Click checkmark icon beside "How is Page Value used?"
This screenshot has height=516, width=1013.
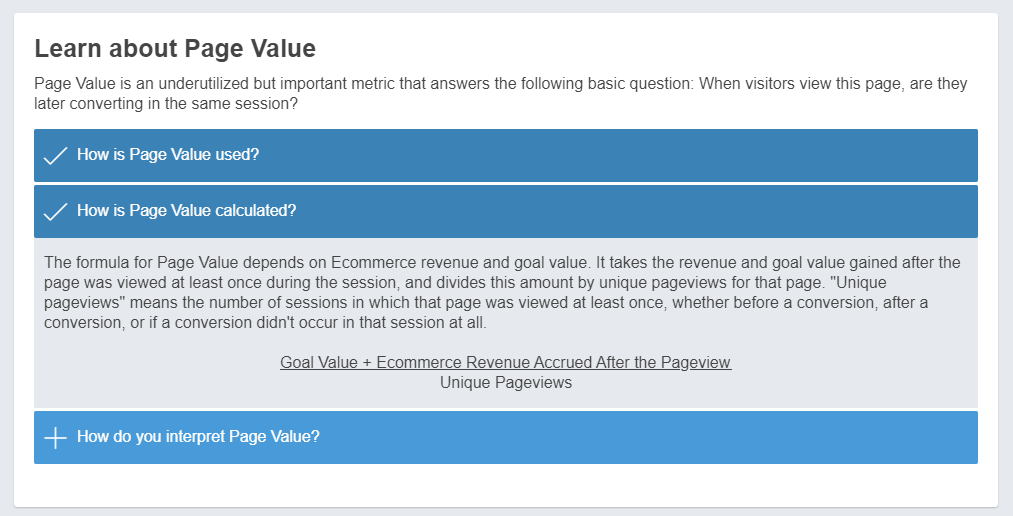(x=56, y=156)
